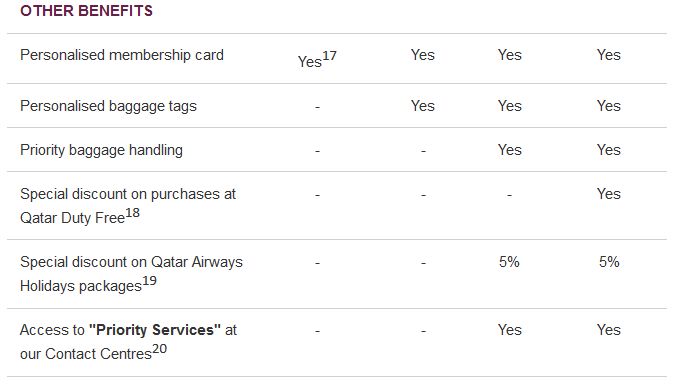
Task: Click the first Yes in Personalised baggage tags
Action: coord(423,106)
